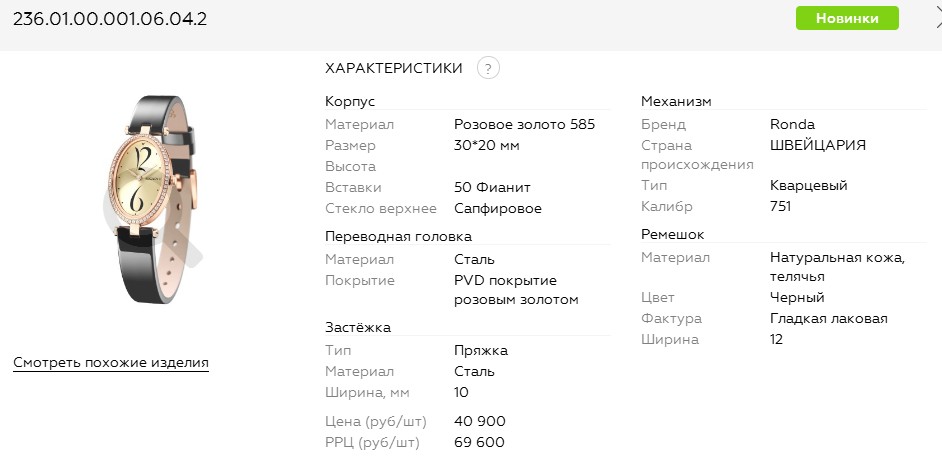942x472 pixels.
Task: Close the product details panel
Action: tap(937, 18)
